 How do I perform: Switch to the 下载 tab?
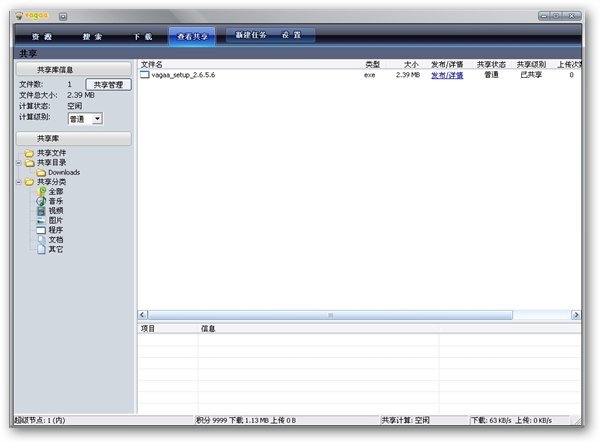click(143, 37)
